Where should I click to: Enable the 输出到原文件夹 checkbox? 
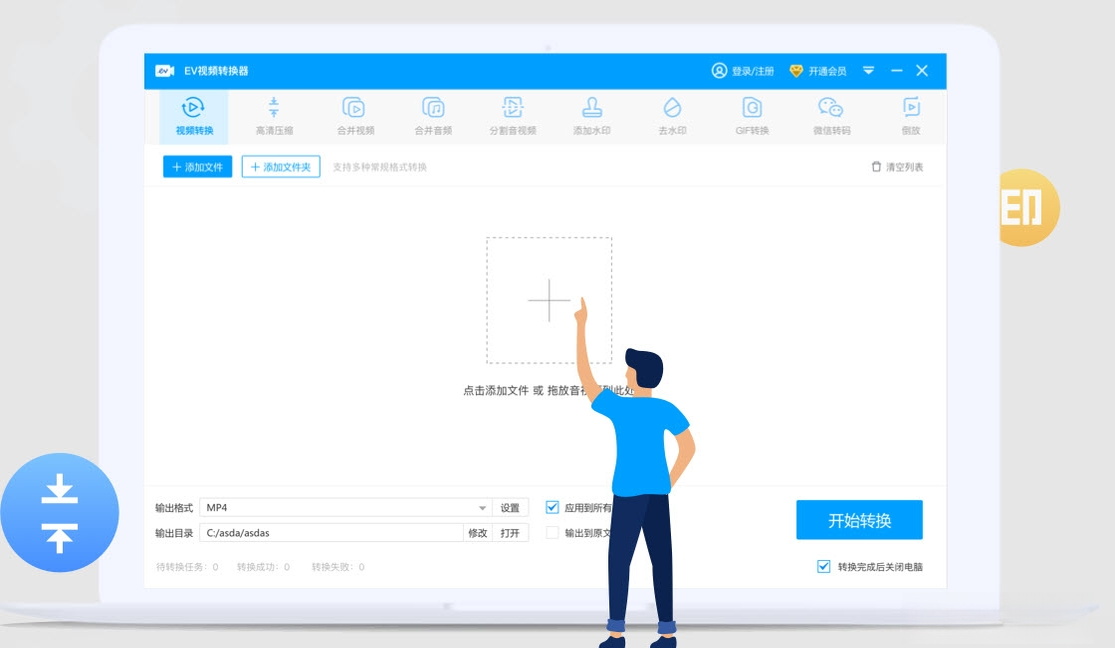coord(552,532)
